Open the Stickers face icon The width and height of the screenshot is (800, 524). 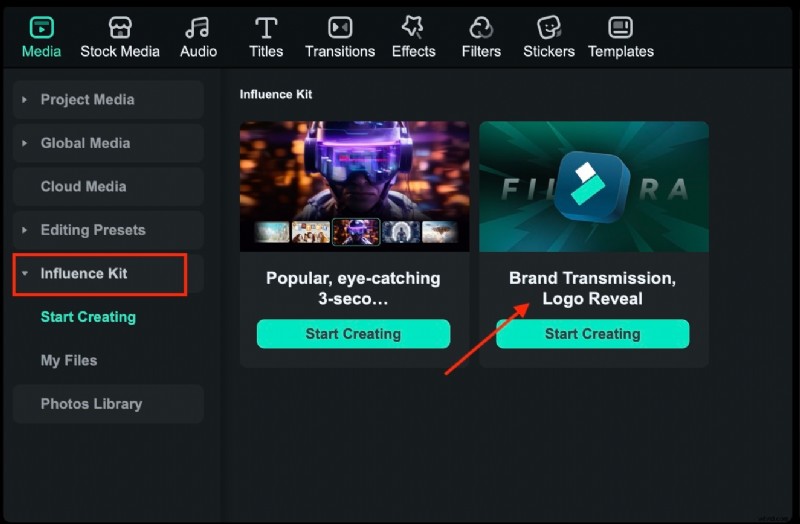click(548, 28)
